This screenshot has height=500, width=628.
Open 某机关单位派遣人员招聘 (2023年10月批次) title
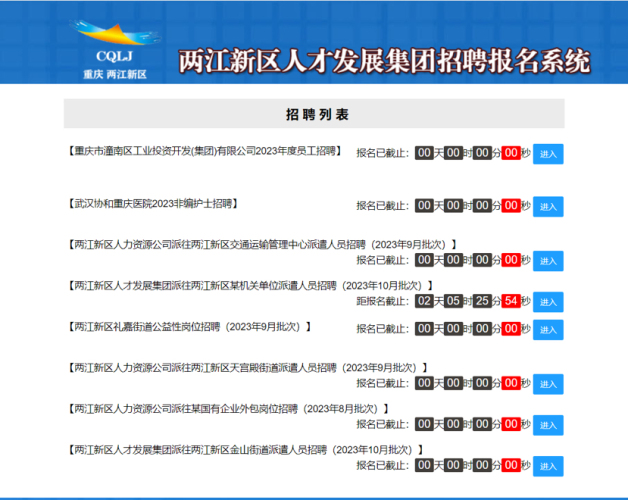coord(250,286)
